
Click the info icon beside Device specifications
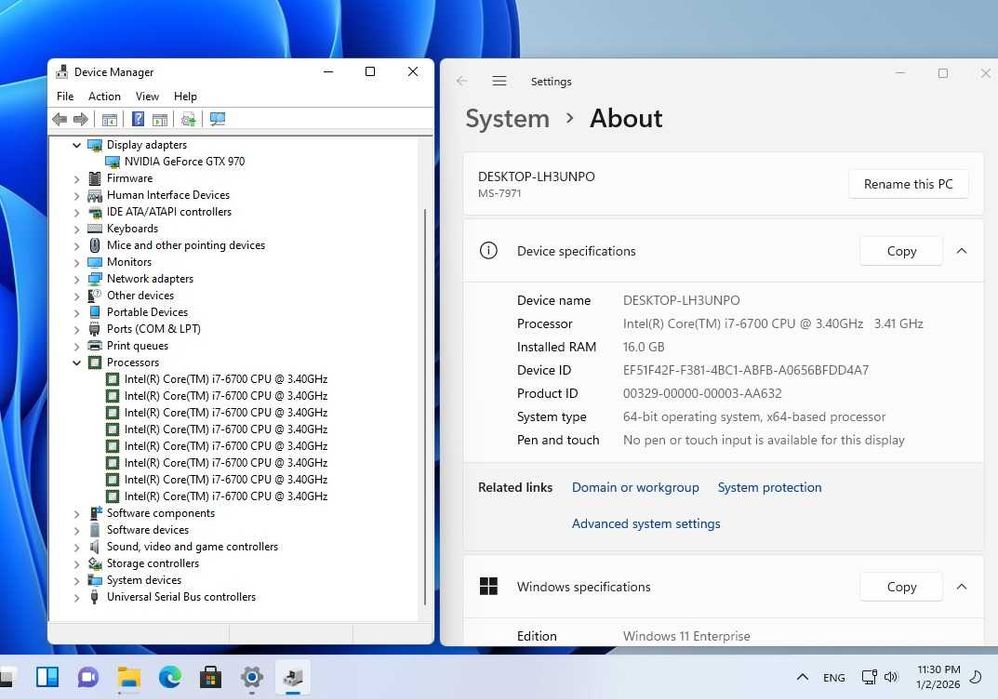click(x=488, y=251)
